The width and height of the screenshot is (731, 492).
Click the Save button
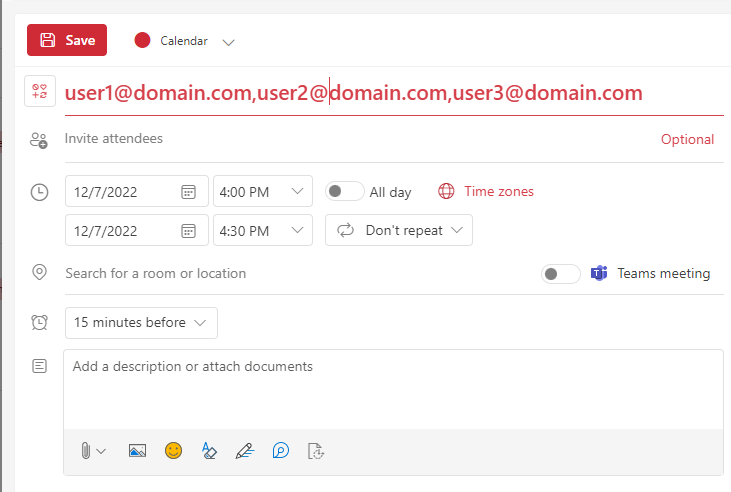pyautogui.click(x=67, y=40)
